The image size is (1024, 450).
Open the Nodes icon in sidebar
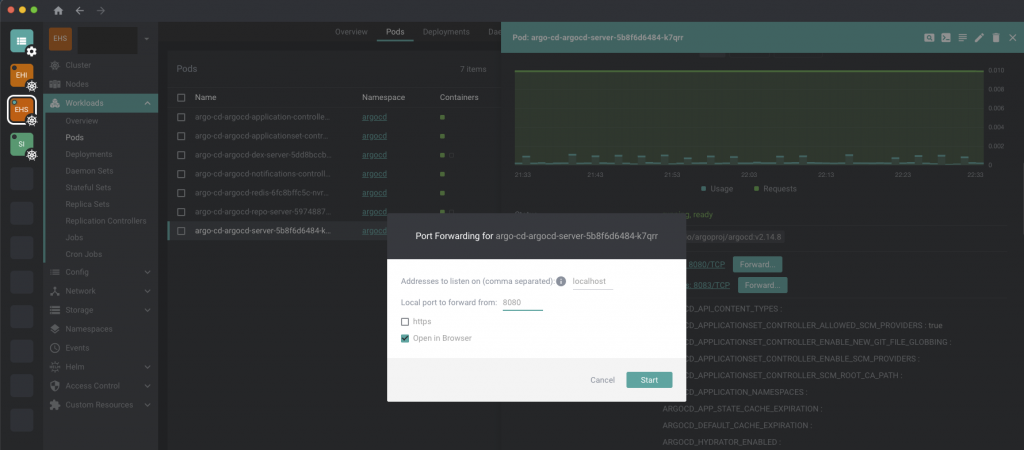tap(55, 84)
